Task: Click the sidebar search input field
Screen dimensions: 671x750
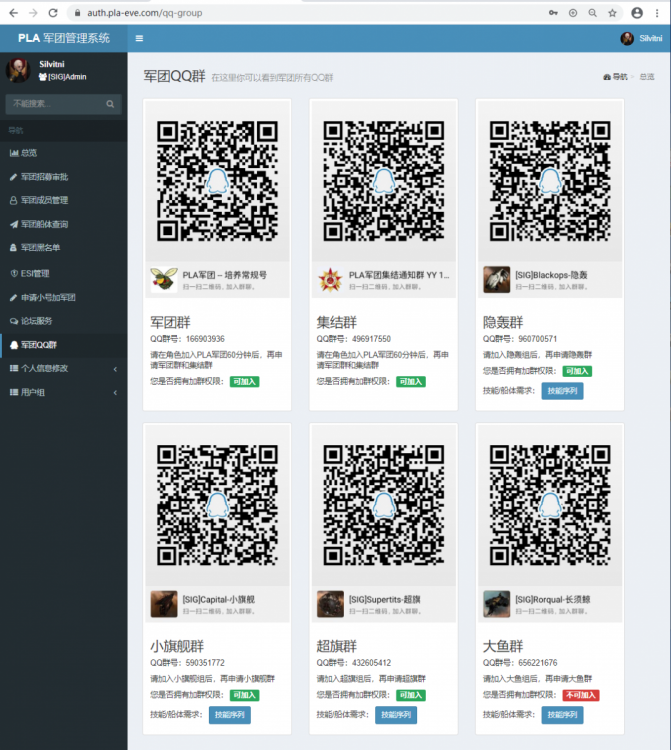Action: pyautogui.click(x=55, y=103)
